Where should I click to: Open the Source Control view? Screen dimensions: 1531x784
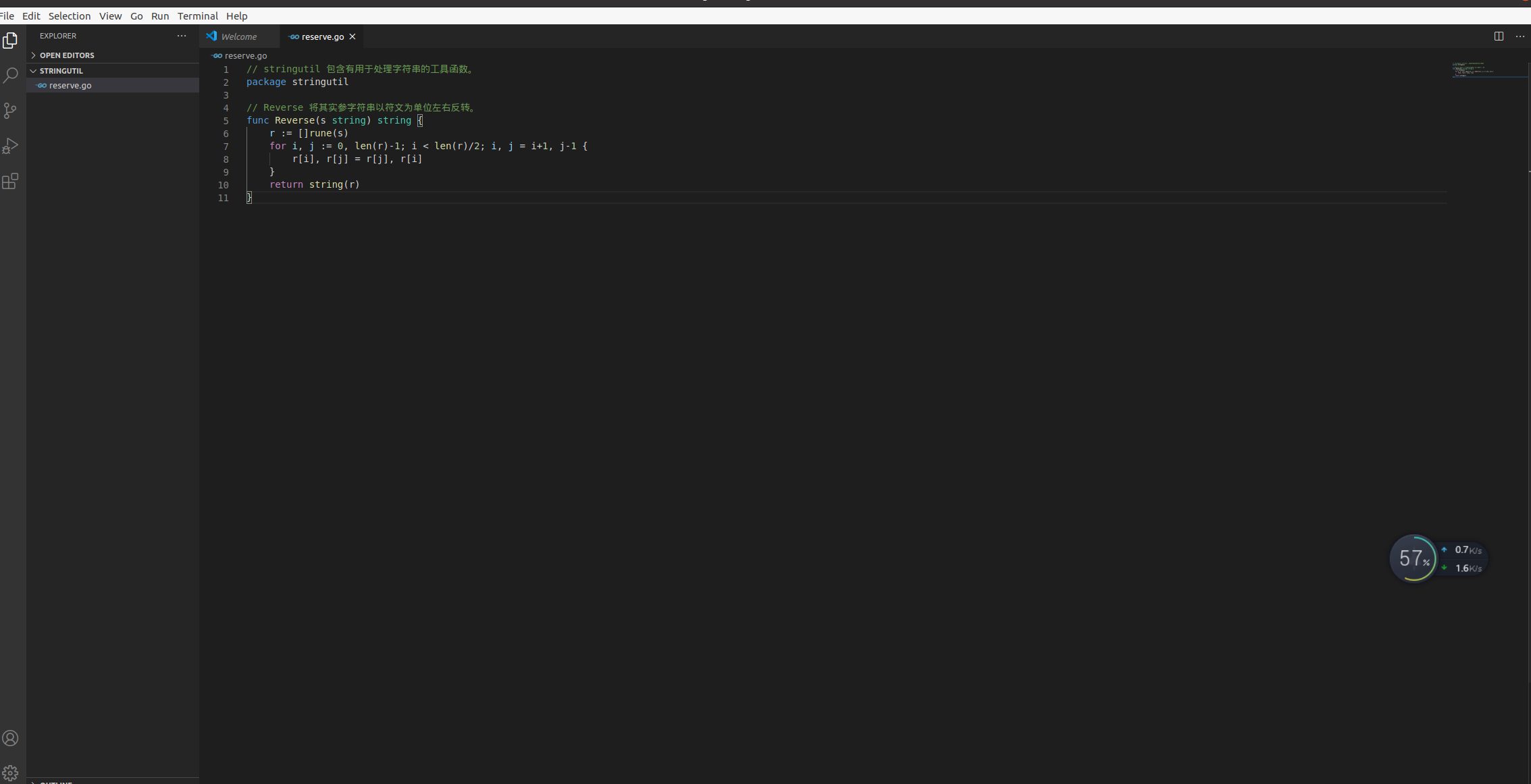click(10, 111)
